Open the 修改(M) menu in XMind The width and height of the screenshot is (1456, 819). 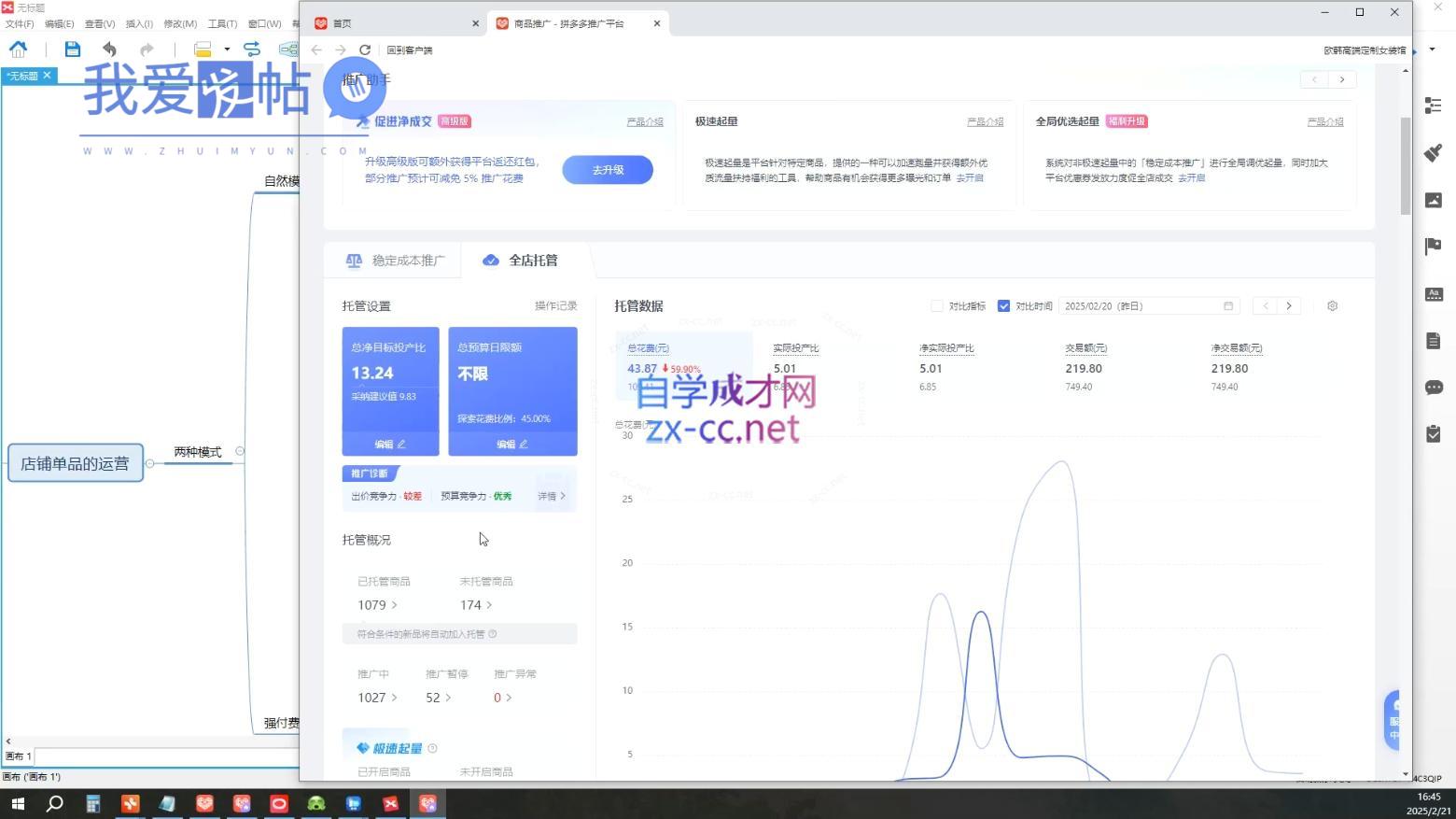coord(180,24)
